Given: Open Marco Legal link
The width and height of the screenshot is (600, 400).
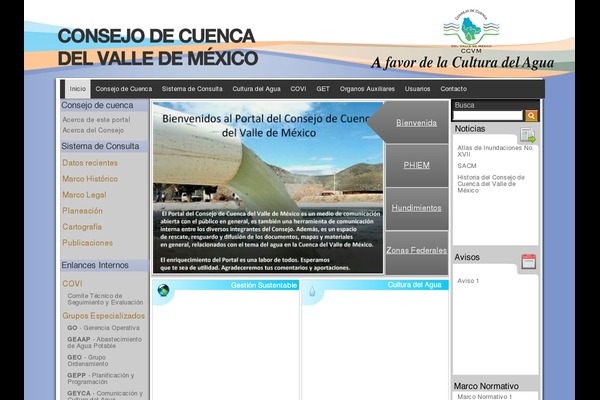Looking at the screenshot, I should [84, 195].
